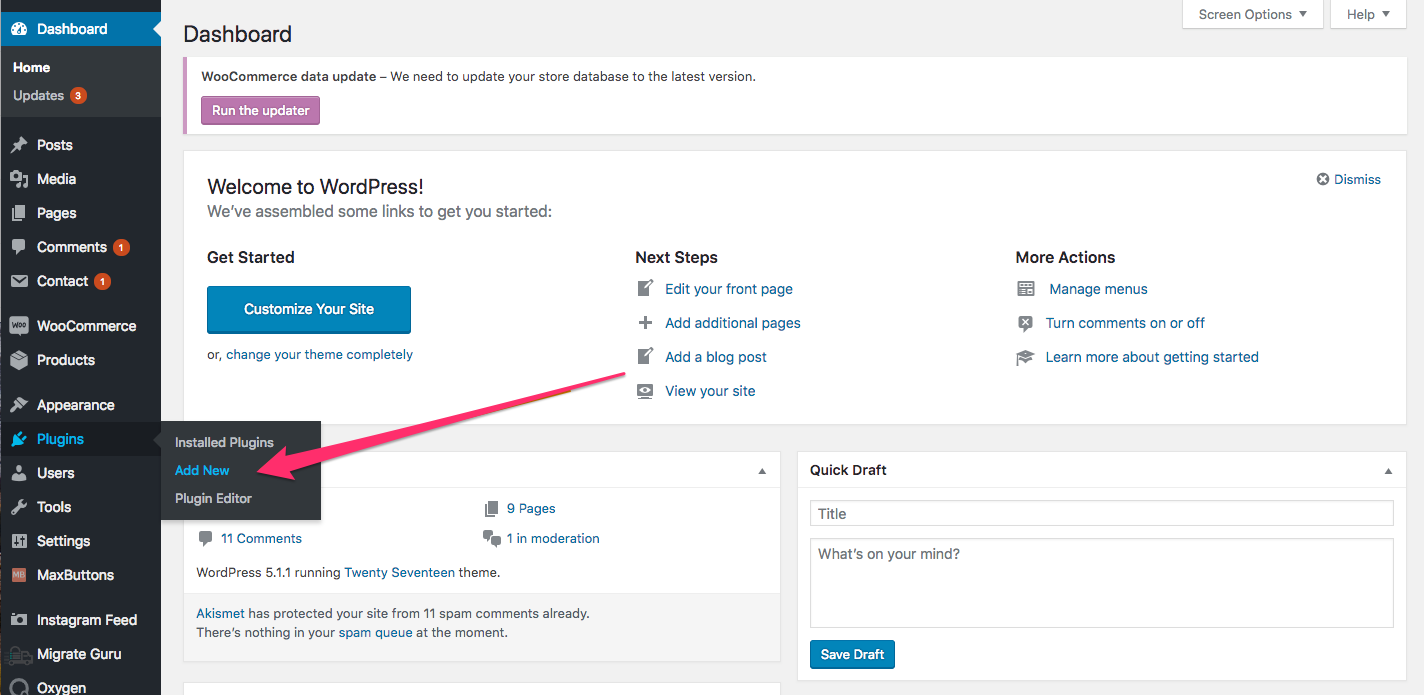This screenshot has height=695, width=1424.
Task: Click the Contact badge showing 1
Action: (102, 282)
